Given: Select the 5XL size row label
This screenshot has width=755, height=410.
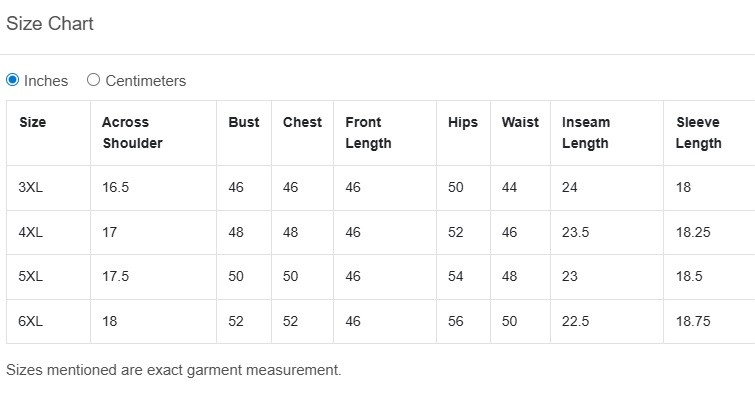Looking at the screenshot, I should [x=30, y=277].
